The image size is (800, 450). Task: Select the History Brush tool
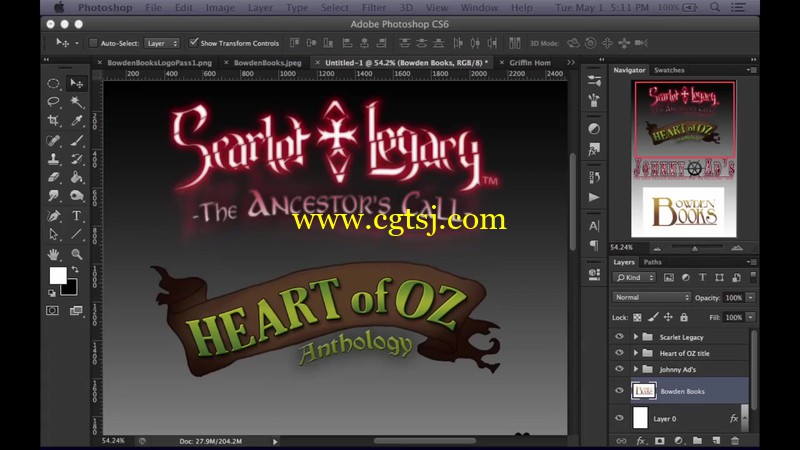tap(77, 159)
